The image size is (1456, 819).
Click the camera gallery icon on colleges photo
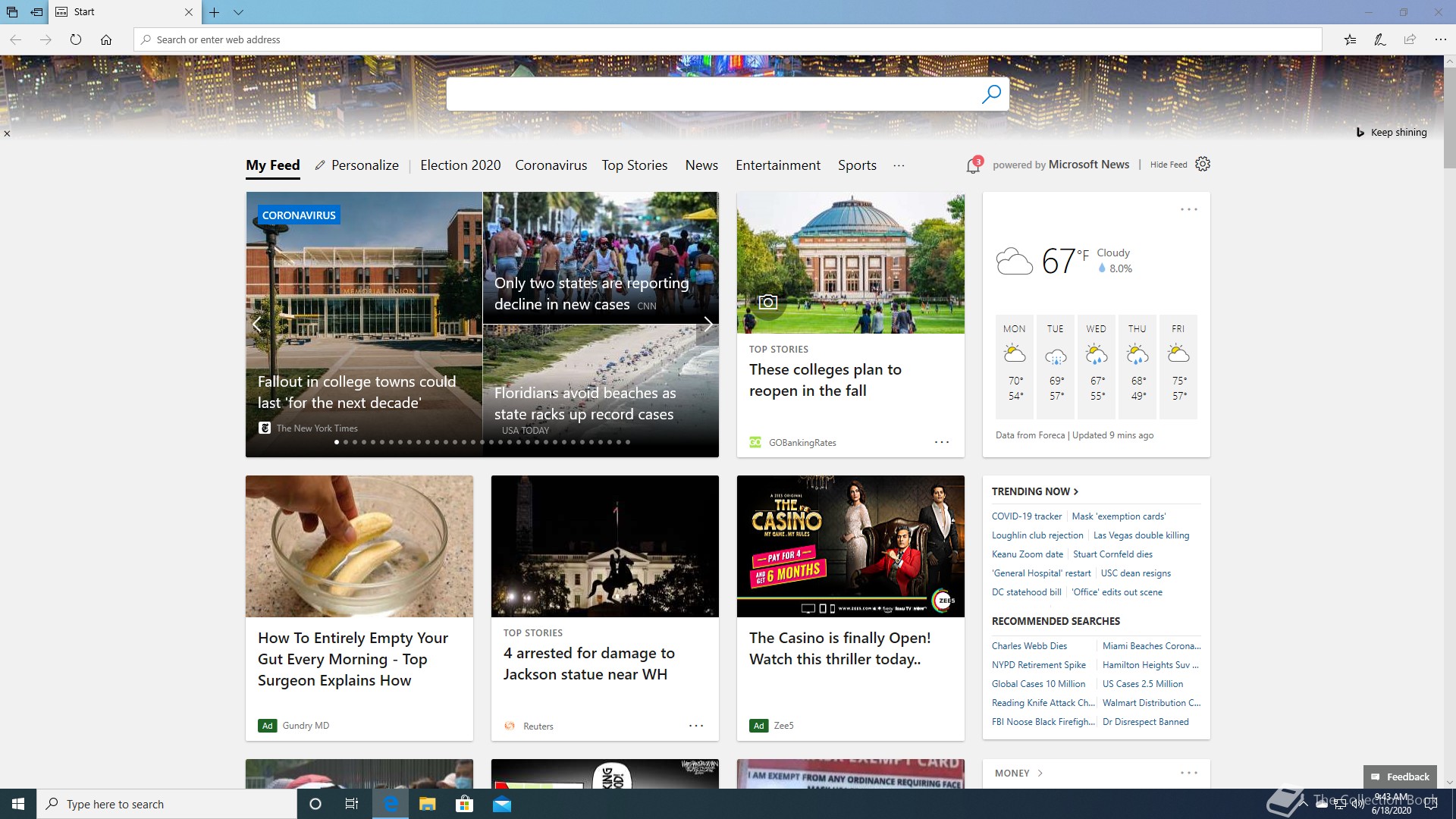click(x=768, y=302)
